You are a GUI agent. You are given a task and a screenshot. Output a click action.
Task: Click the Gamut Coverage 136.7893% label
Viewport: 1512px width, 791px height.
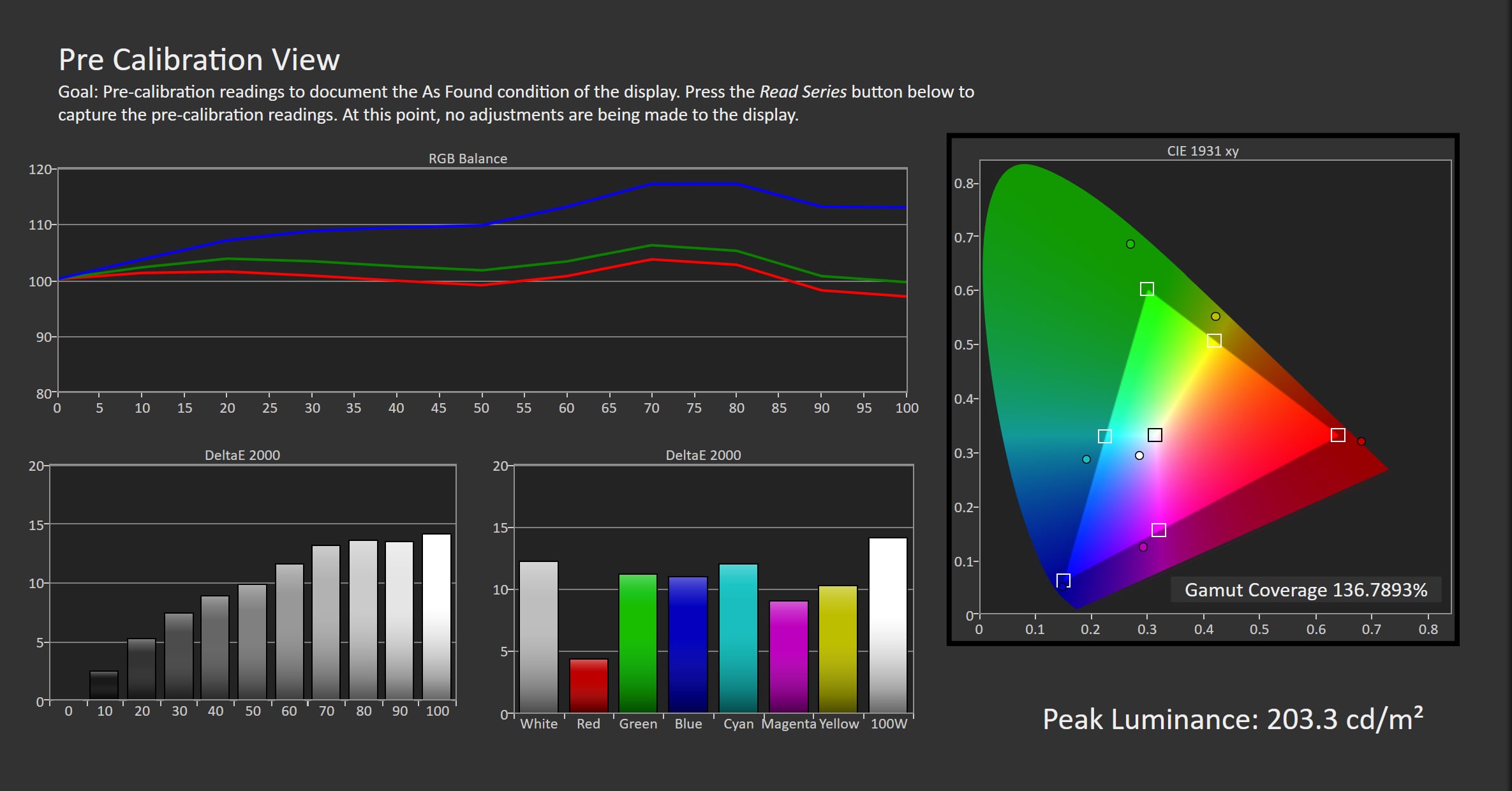[1306, 589]
